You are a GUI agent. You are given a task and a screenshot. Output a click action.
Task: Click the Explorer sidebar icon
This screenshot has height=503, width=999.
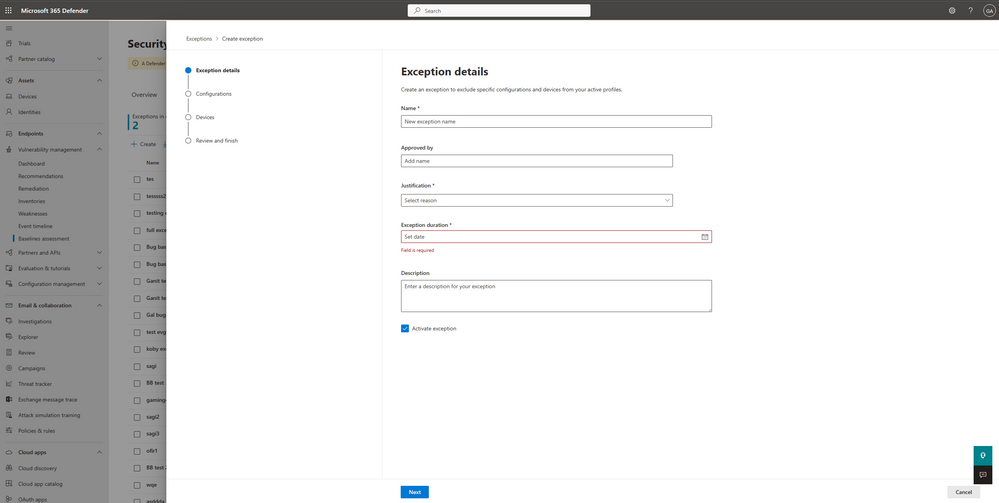[9, 337]
